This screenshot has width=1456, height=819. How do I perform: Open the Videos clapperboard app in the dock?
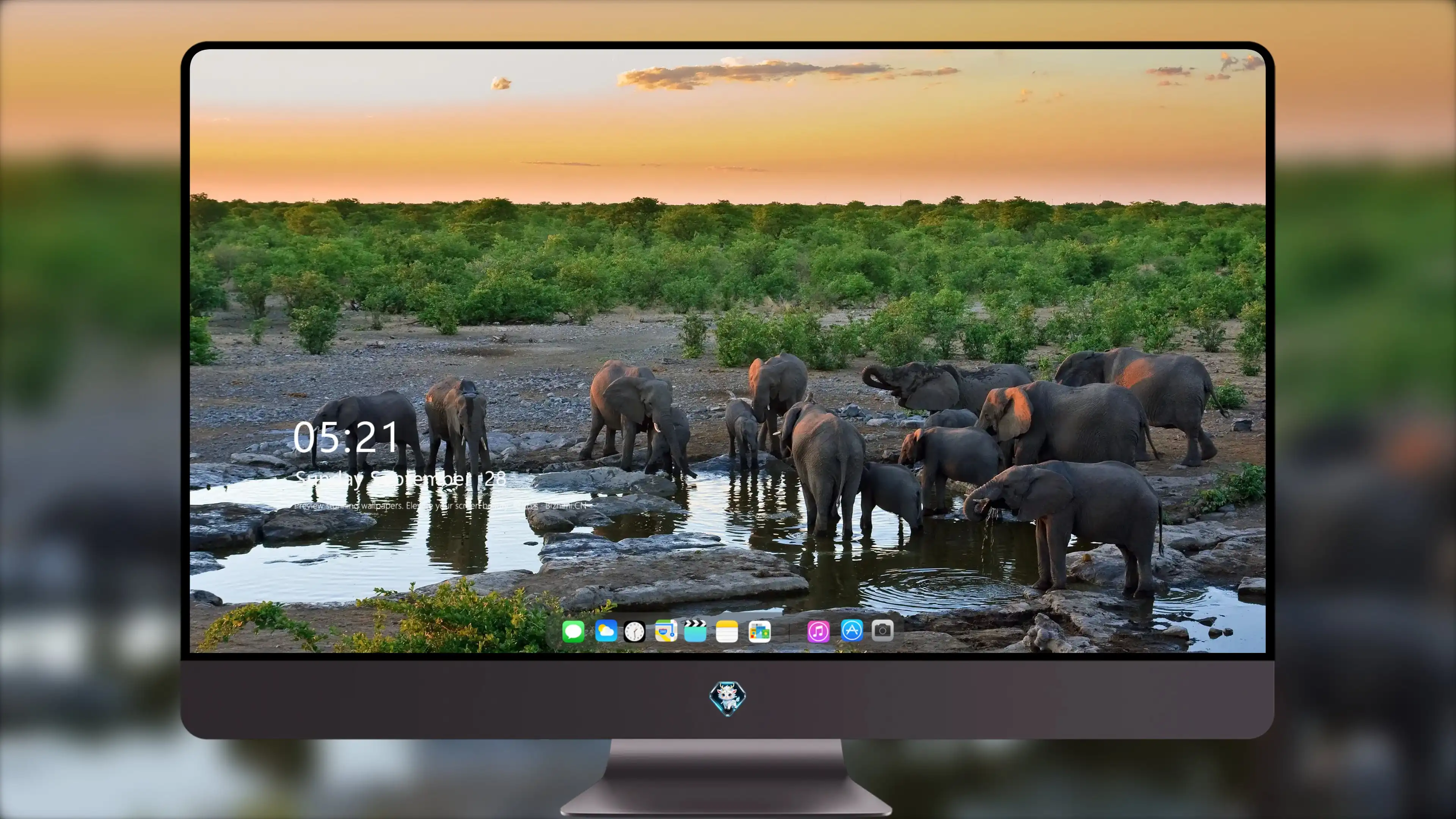pyautogui.click(x=695, y=631)
